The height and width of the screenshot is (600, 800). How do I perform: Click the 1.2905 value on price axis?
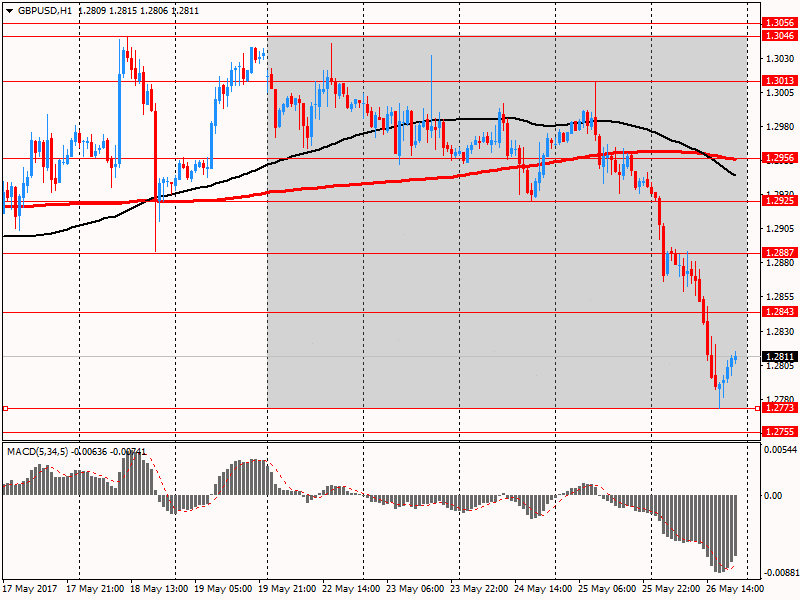780,229
